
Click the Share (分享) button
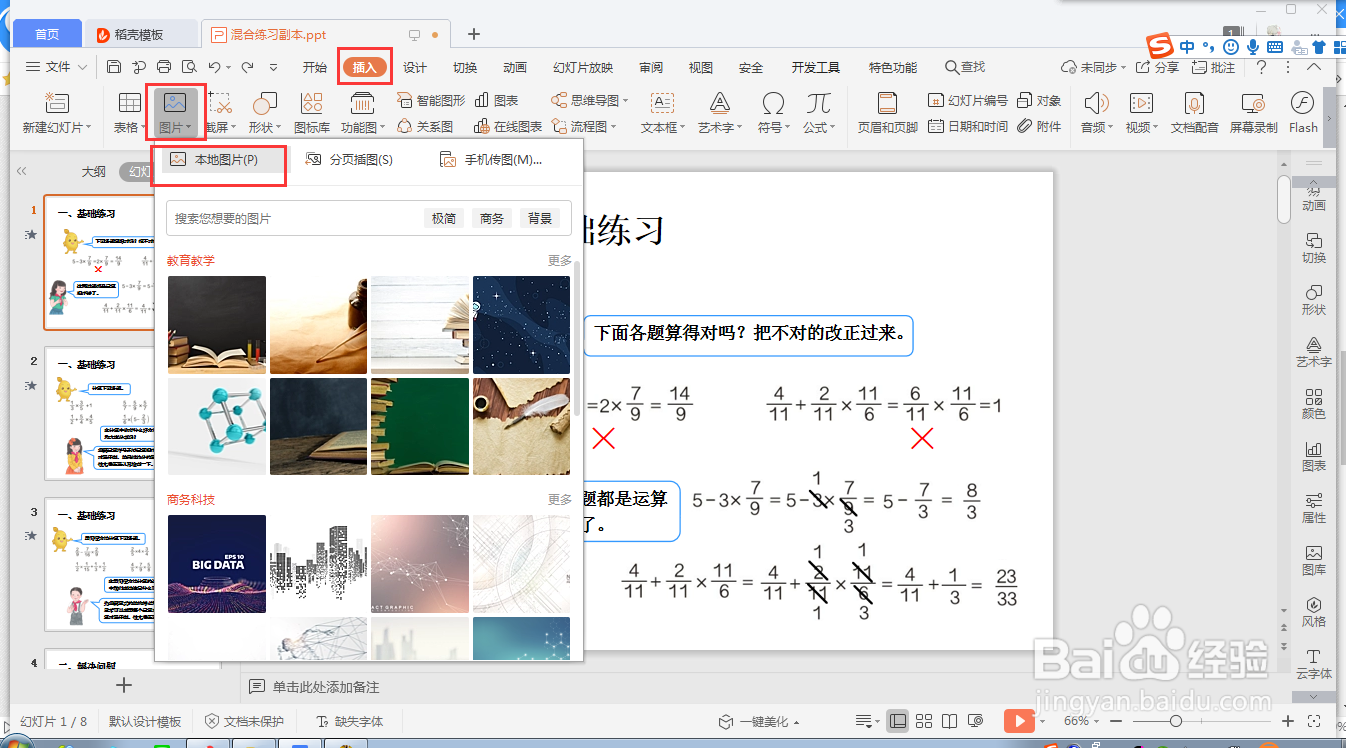tap(1157, 67)
